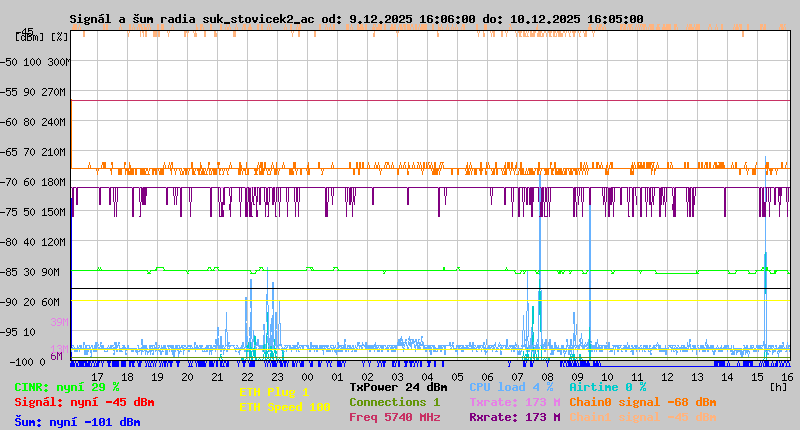Click the '-75 50 150M' y-axis label
Image resolution: width=800 pixels, height=430 pixels.
point(34,212)
